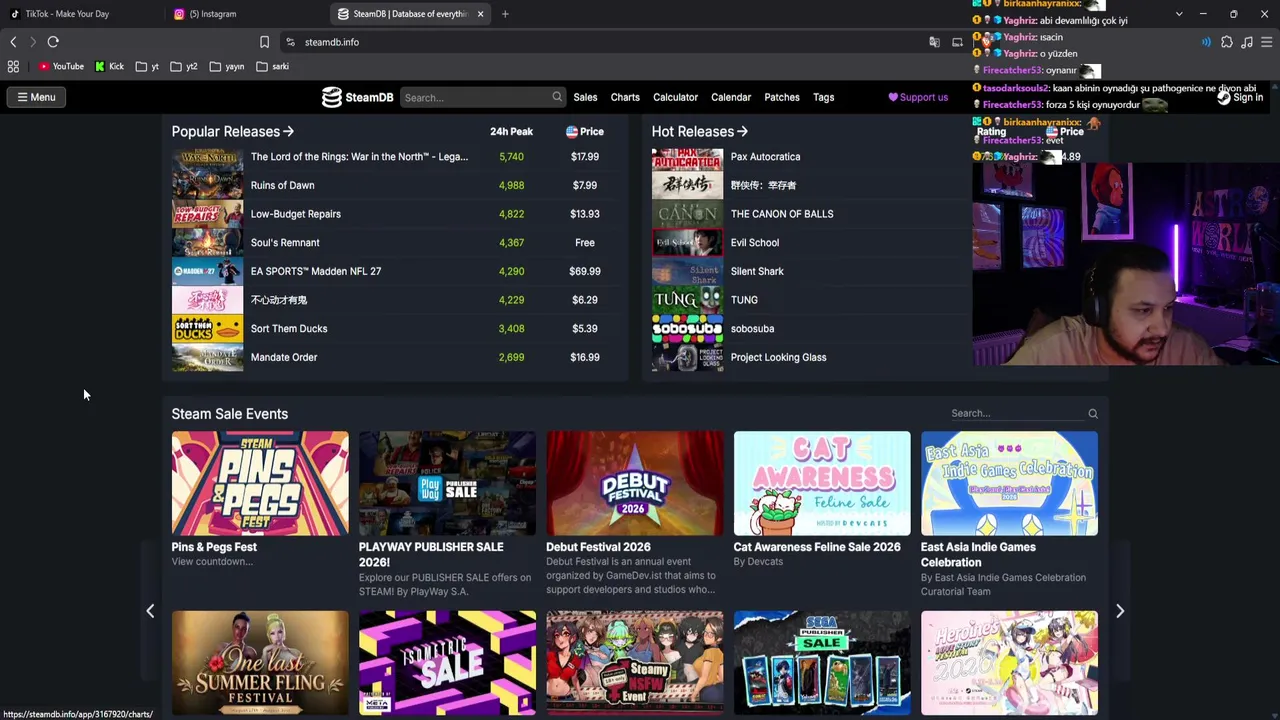Expand the tab list chevron

(1179, 14)
